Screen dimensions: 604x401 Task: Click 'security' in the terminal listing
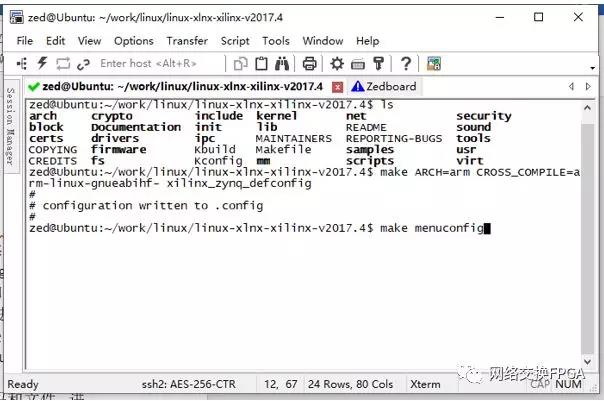484,116
